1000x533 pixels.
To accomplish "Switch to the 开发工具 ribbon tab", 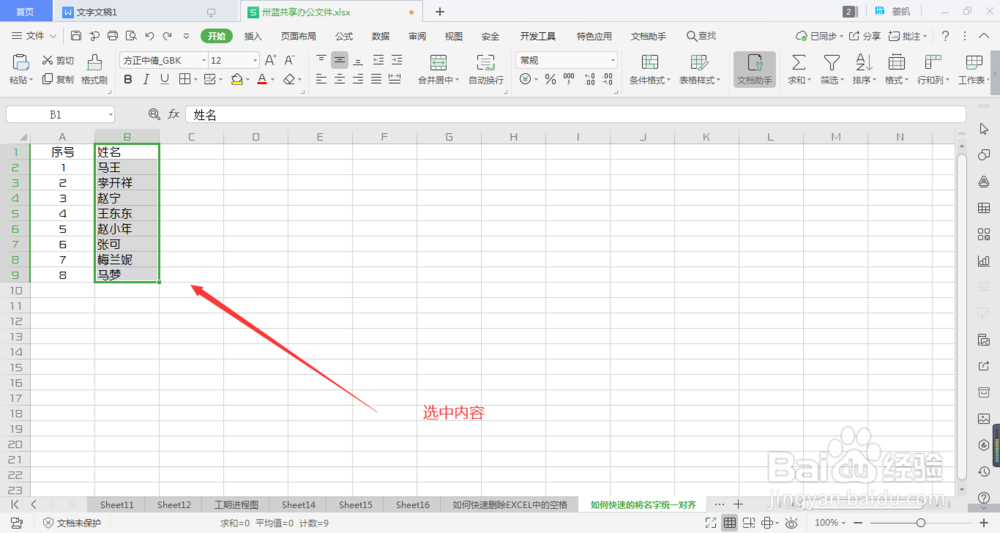I will (538, 36).
